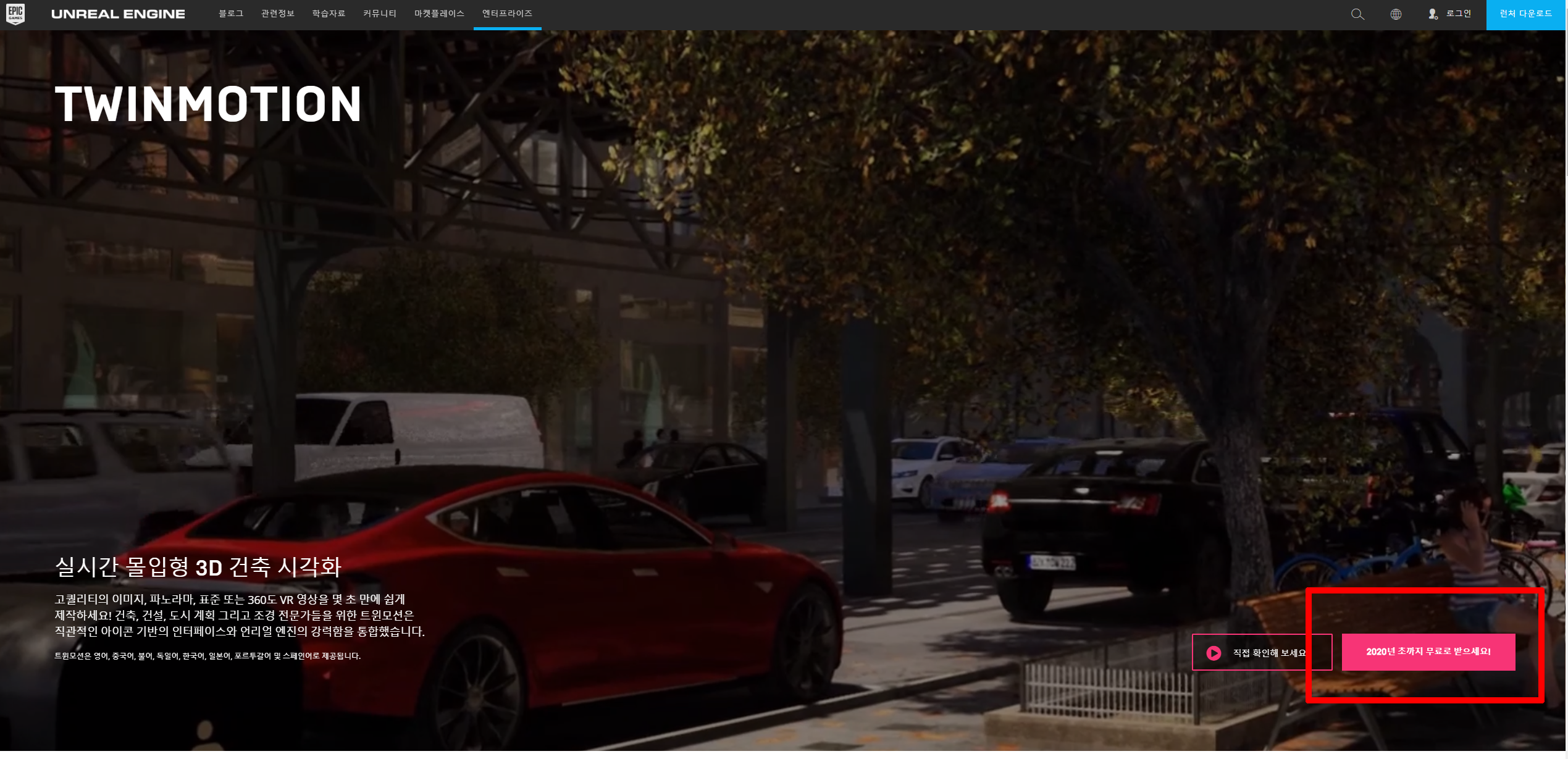Go to 마켓플레이스 in the navigation
This screenshot has width=1568, height=759.
click(439, 14)
